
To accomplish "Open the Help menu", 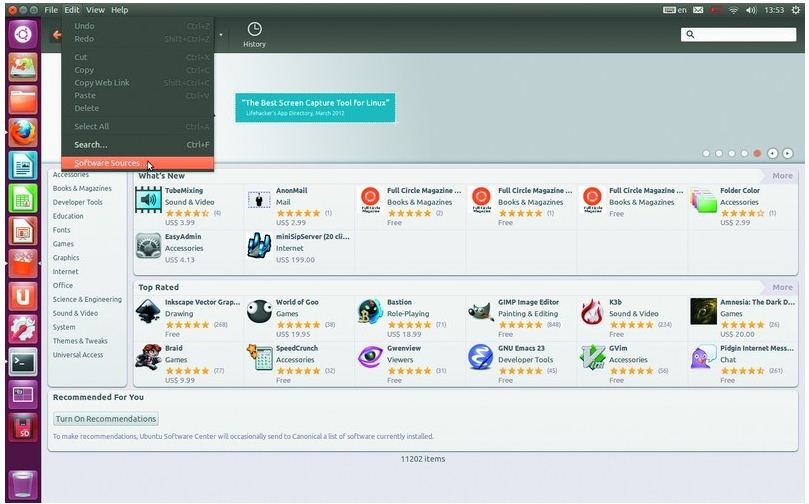I will pos(120,10).
